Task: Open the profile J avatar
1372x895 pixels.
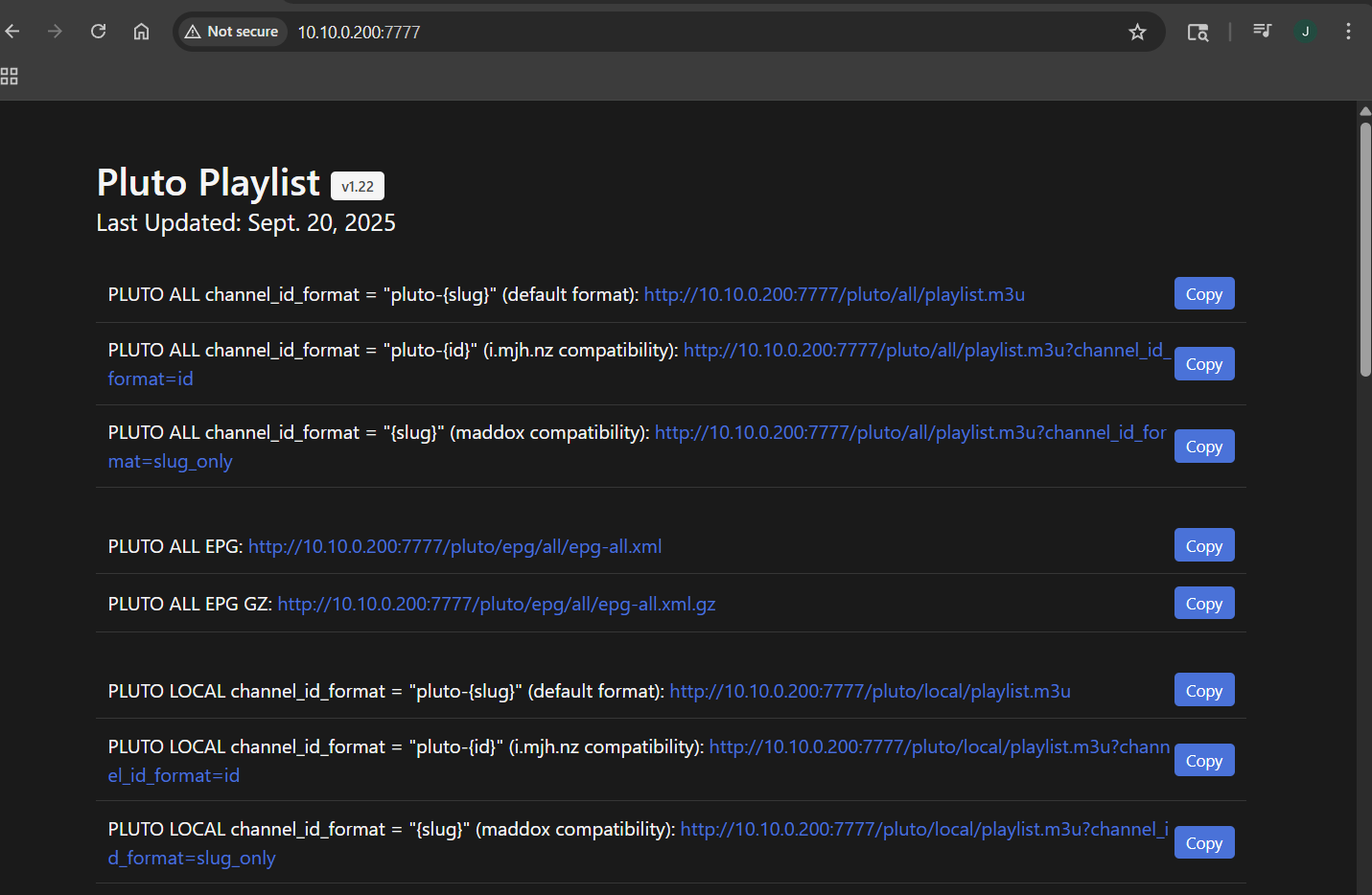Action: coord(1305,32)
